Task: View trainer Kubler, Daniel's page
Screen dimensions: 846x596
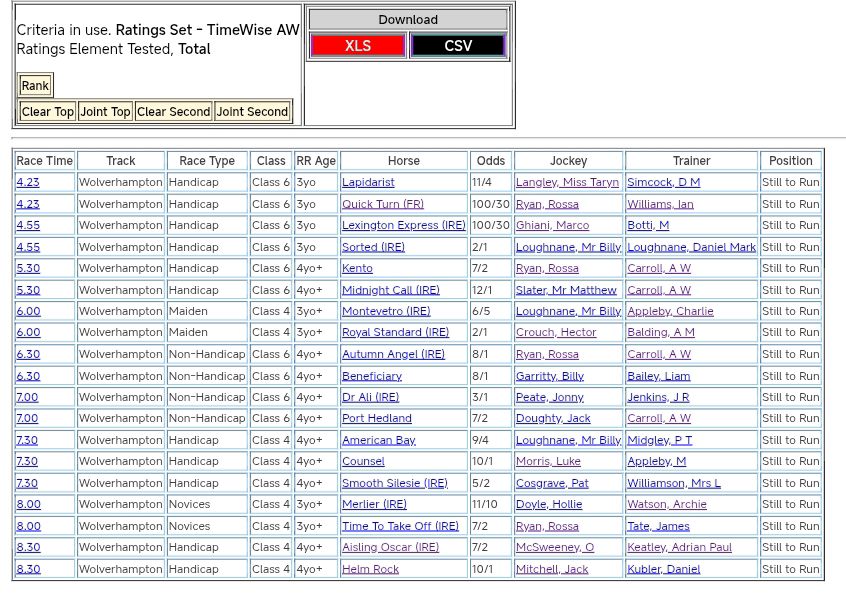Action: point(663,570)
